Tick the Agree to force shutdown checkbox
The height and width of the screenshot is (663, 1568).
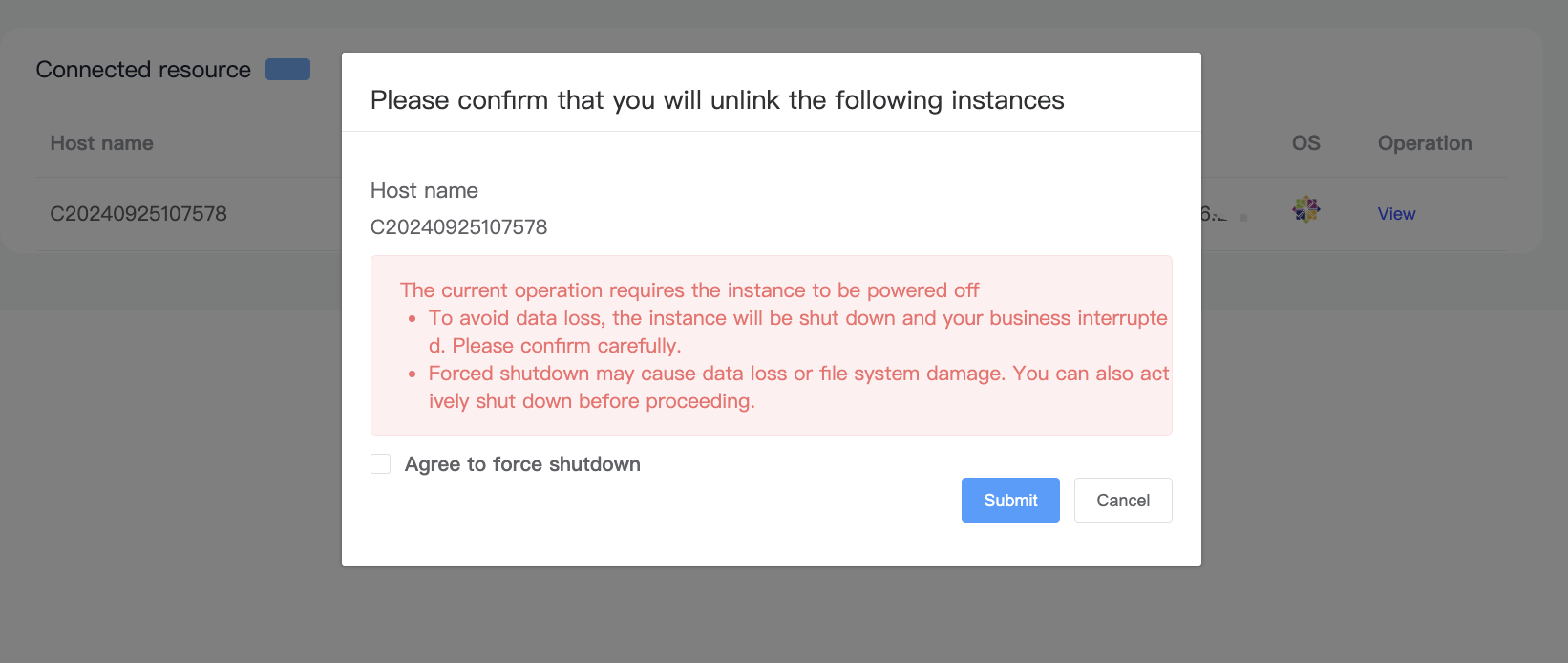[x=380, y=464]
